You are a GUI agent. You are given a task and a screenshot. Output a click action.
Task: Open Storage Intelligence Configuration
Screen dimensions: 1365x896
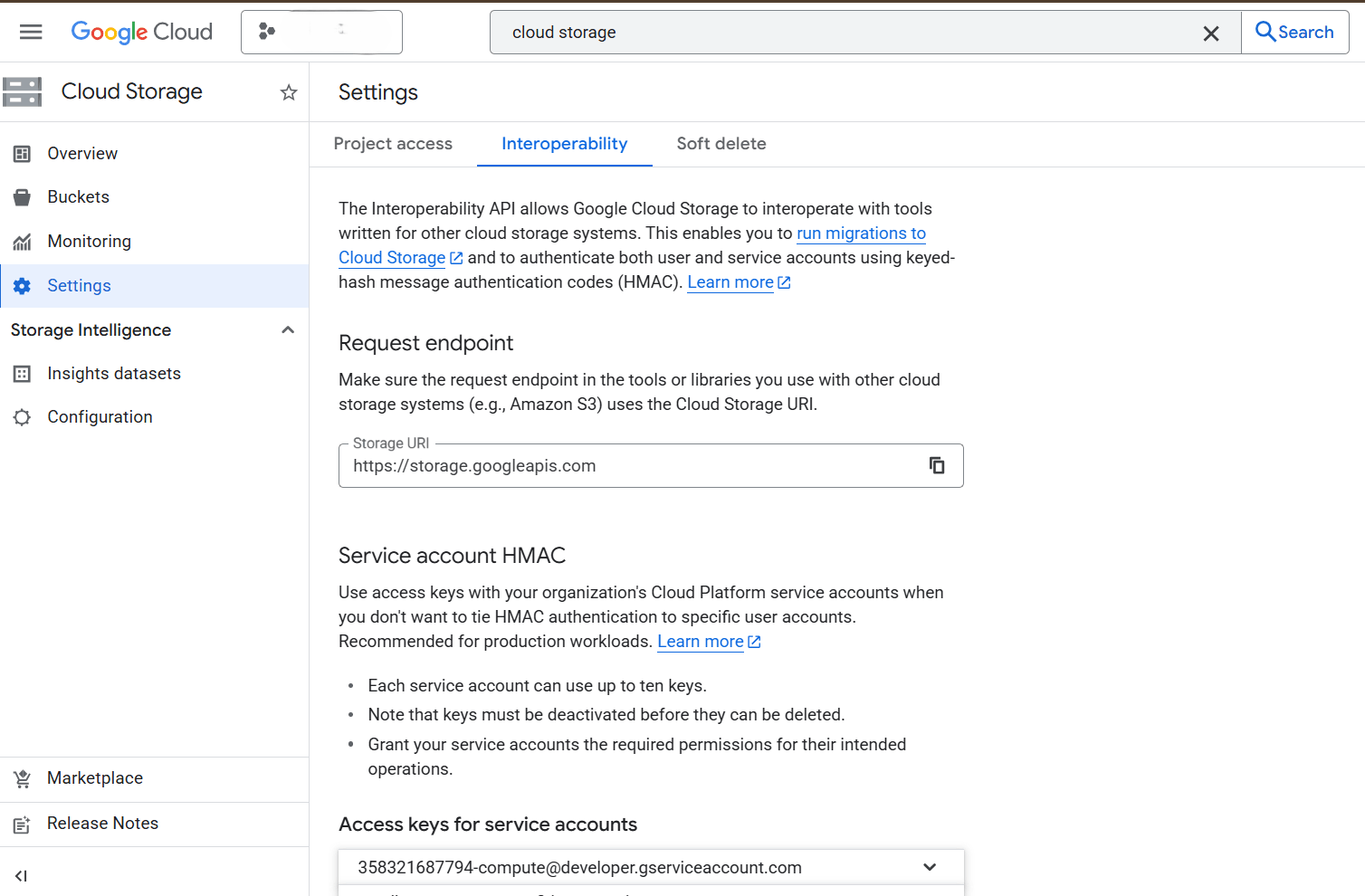coord(100,416)
